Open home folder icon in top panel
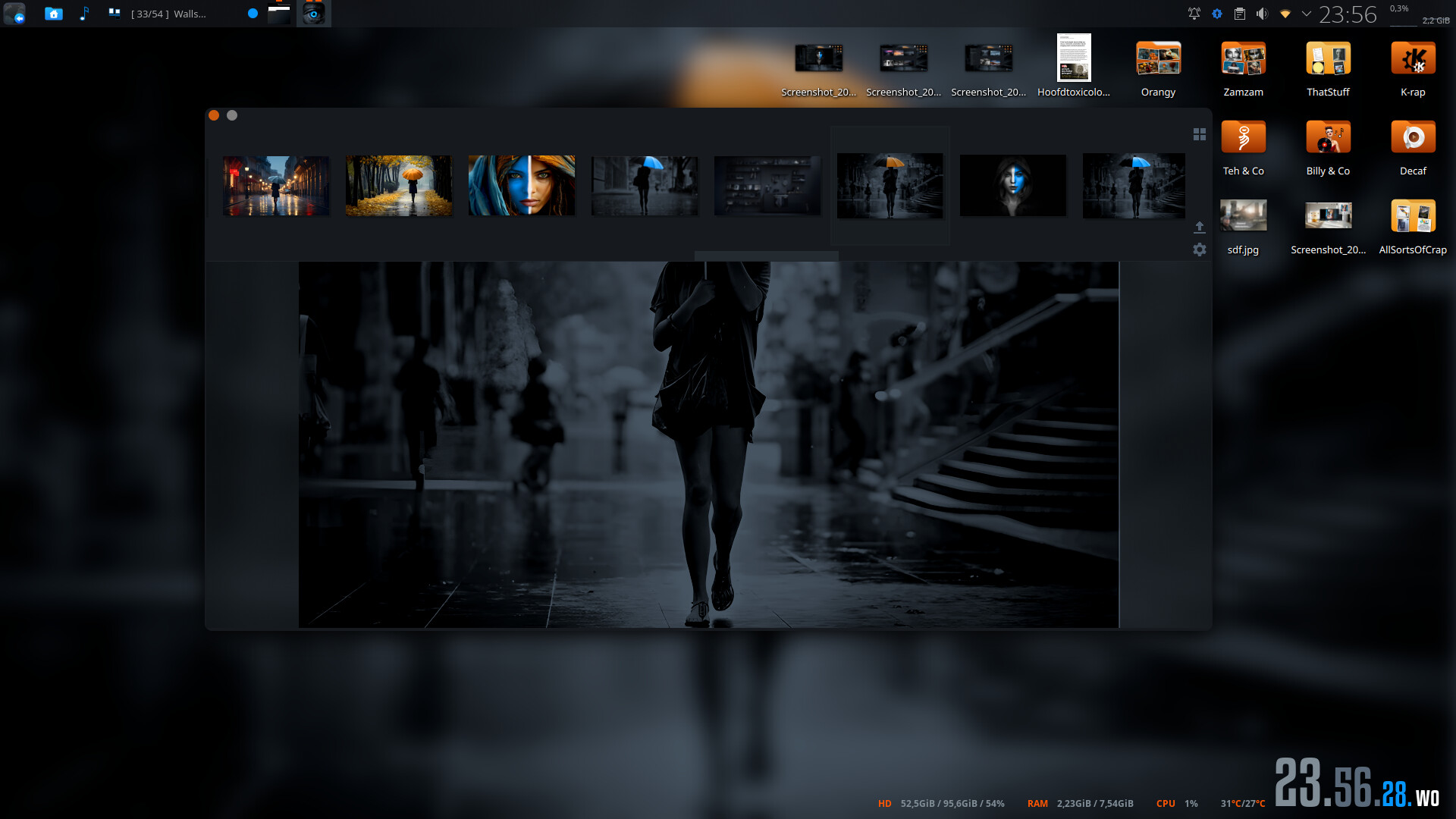The width and height of the screenshot is (1456, 819). [x=53, y=14]
